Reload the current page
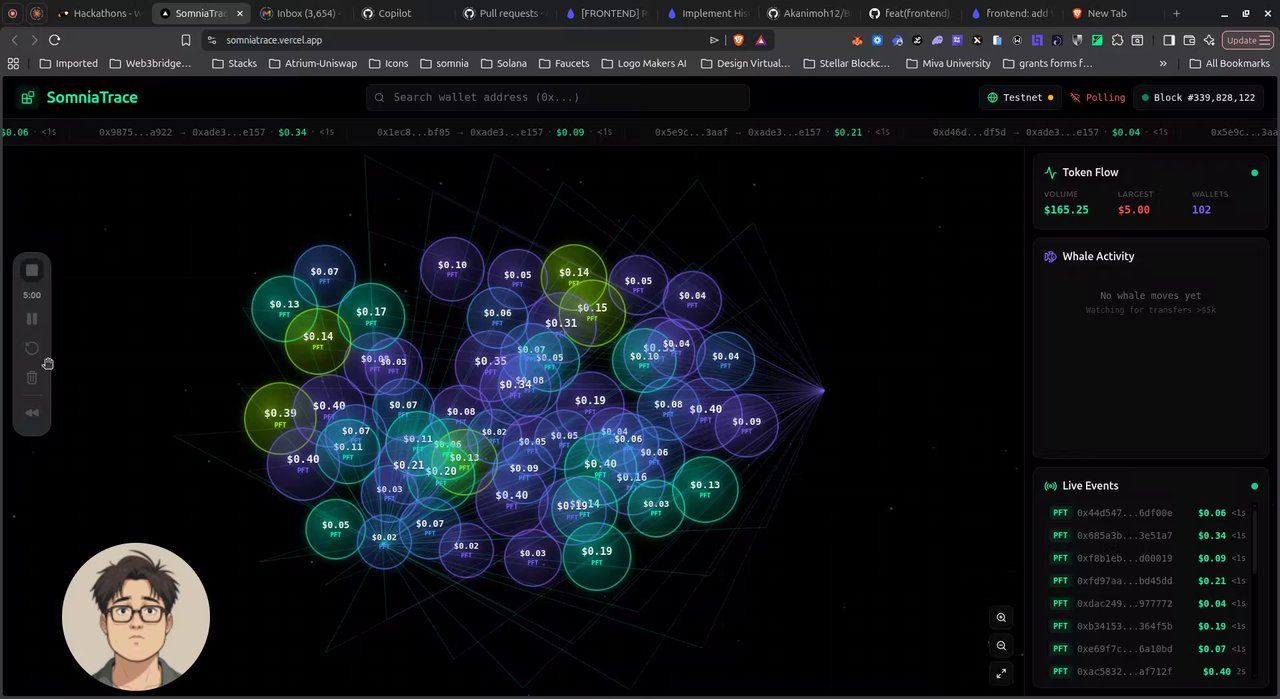Screen dimensions: 1280x699 pos(54,40)
